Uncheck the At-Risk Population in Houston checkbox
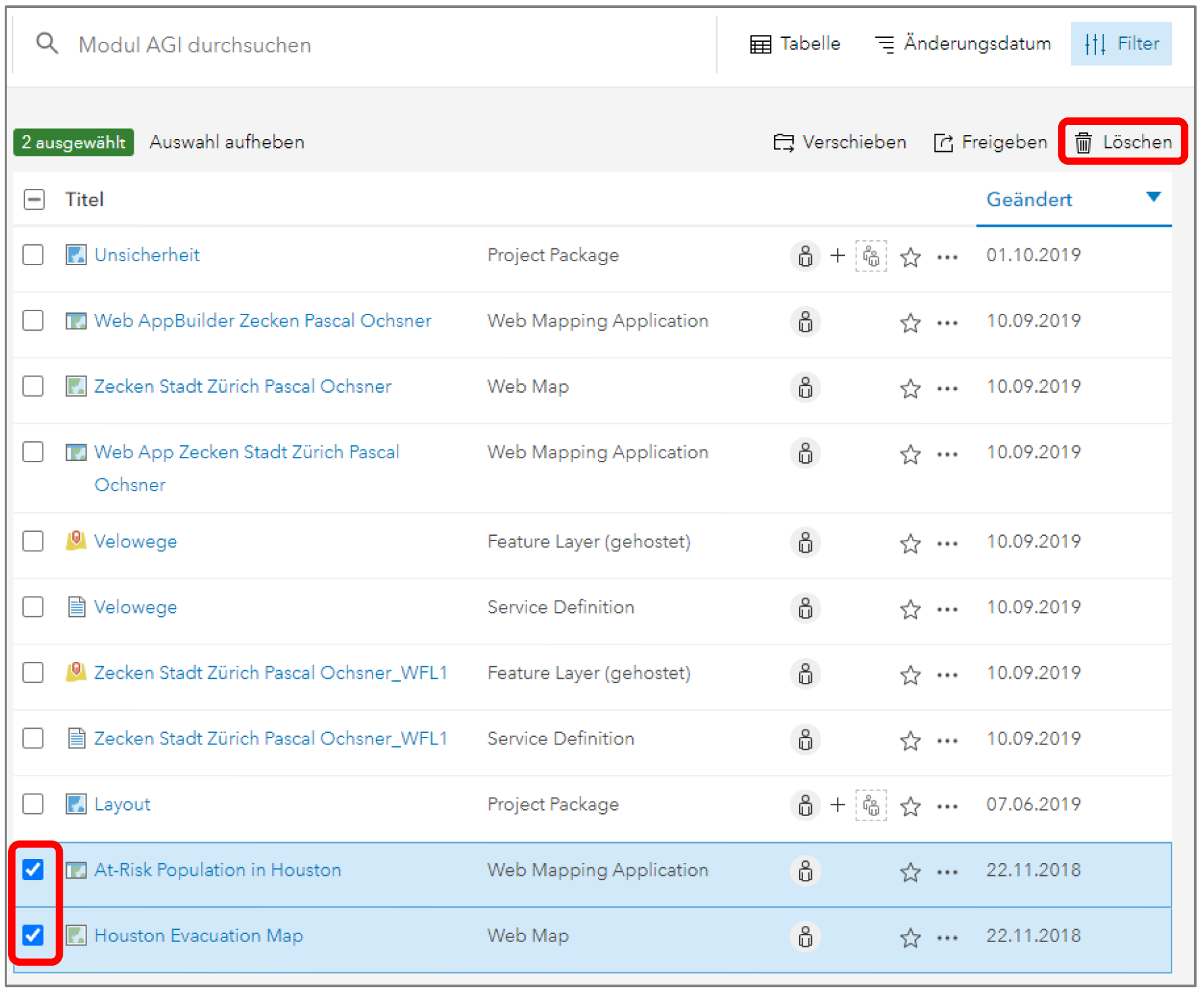This screenshot has height=992, width=1204. tap(33, 870)
